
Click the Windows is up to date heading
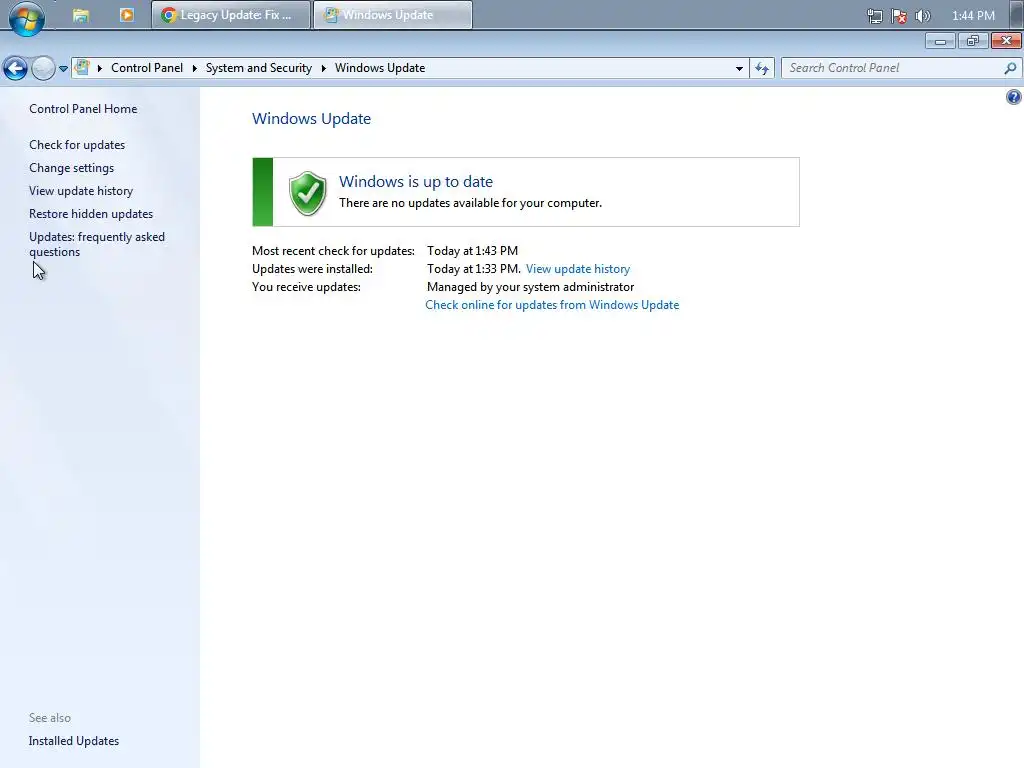tap(416, 182)
